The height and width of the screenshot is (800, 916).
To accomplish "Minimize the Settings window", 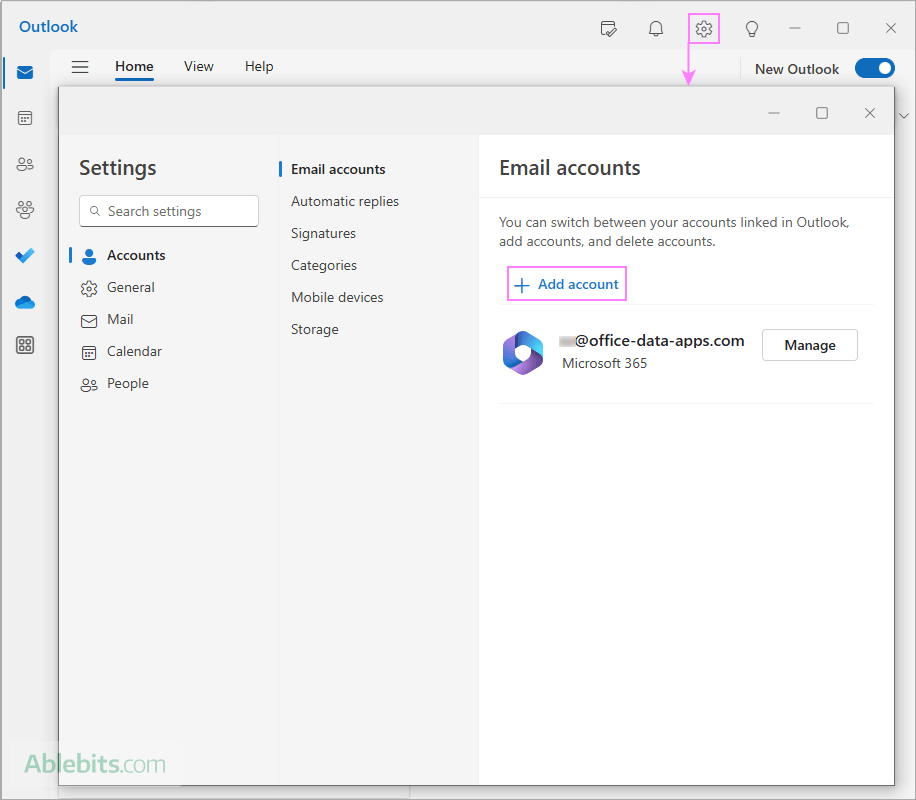I will (774, 113).
